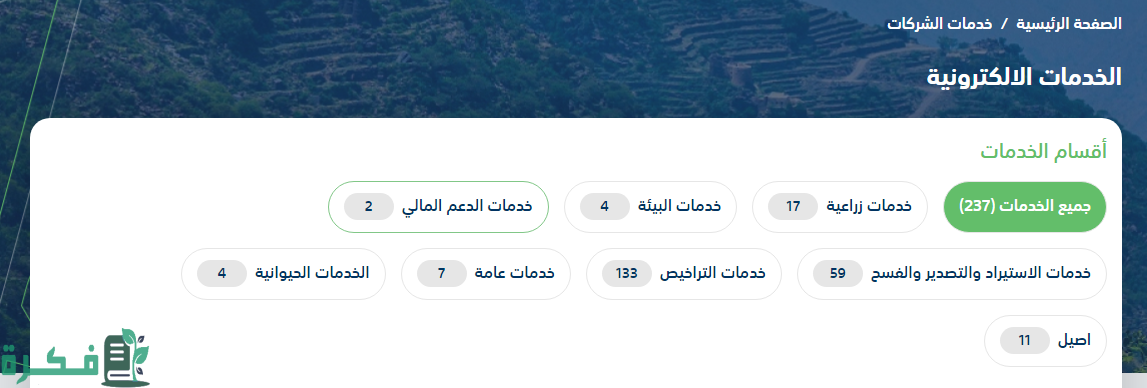Click the 59 count badge for import services
The height and width of the screenshot is (388, 1147).
pos(838,274)
